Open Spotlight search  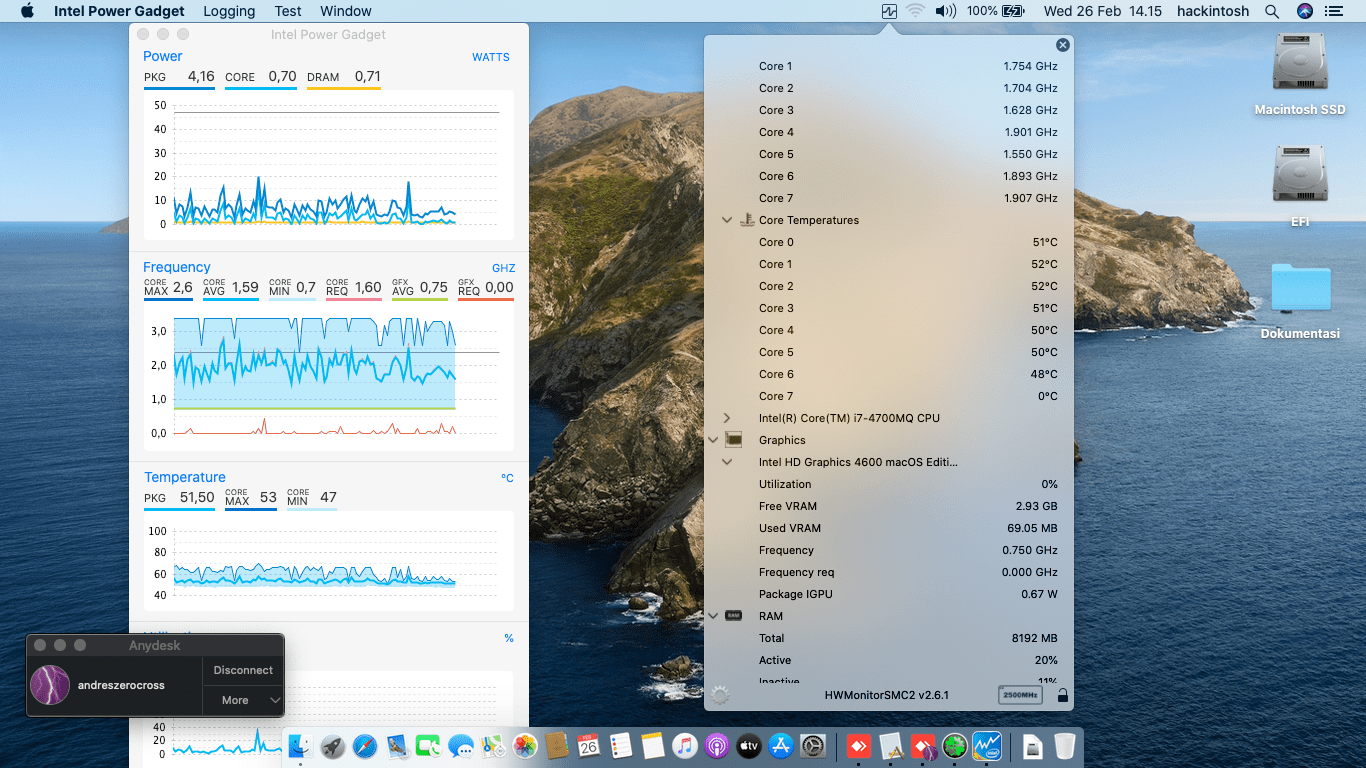click(x=1272, y=11)
